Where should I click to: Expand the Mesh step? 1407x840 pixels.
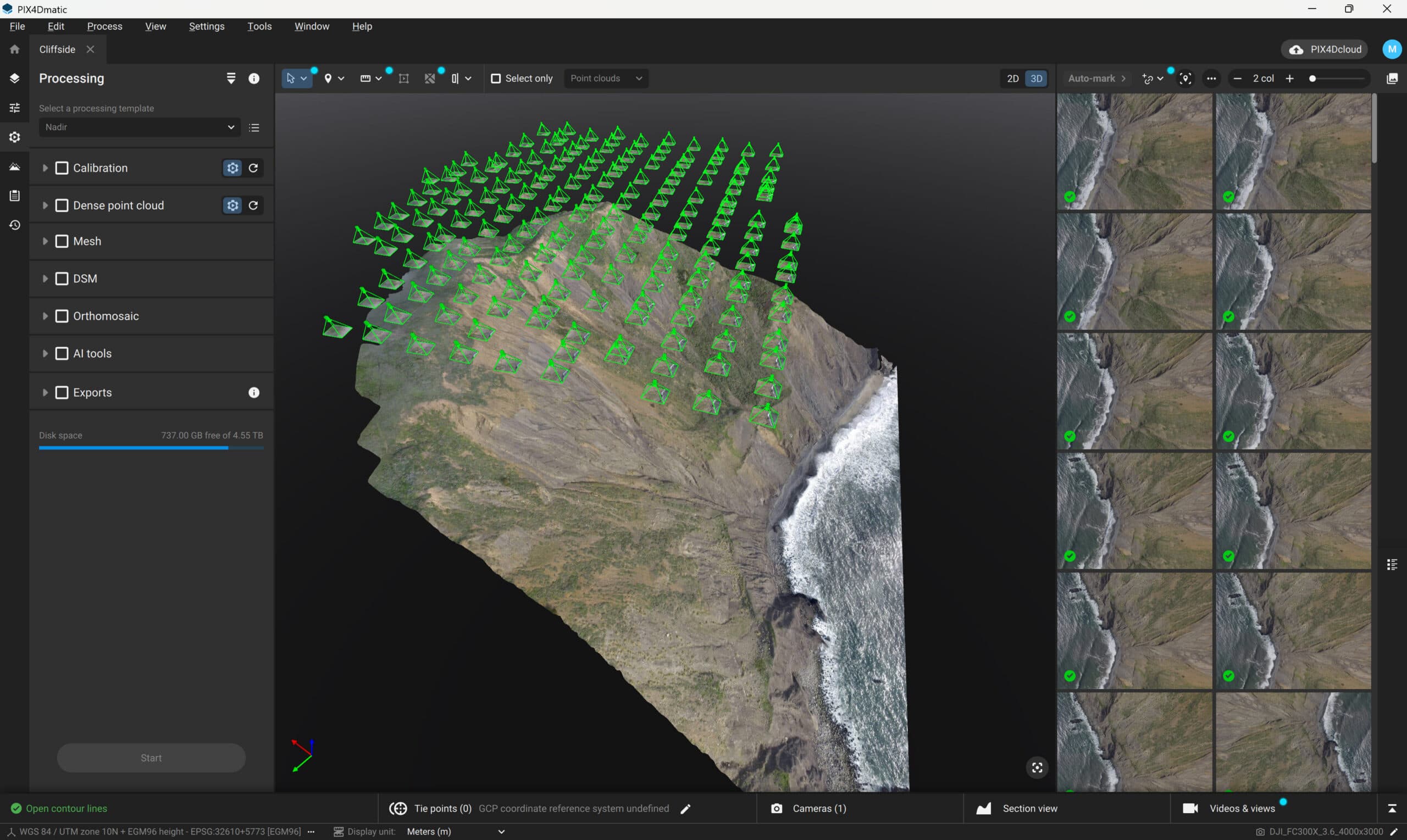[45, 241]
